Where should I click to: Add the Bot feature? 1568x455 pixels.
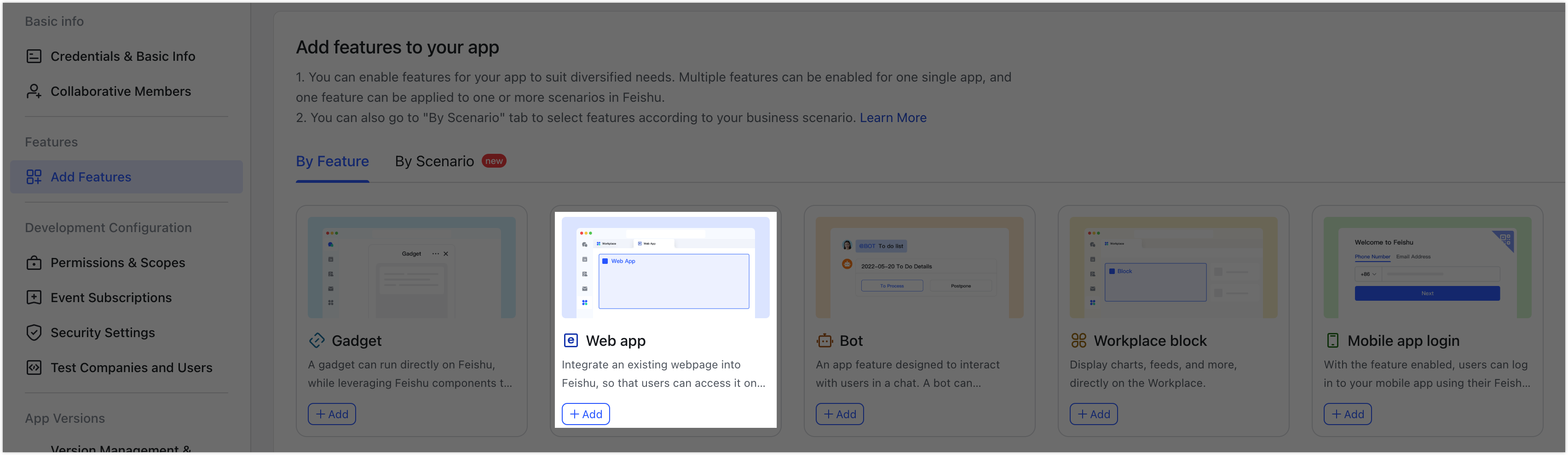(x=839, y=414)
